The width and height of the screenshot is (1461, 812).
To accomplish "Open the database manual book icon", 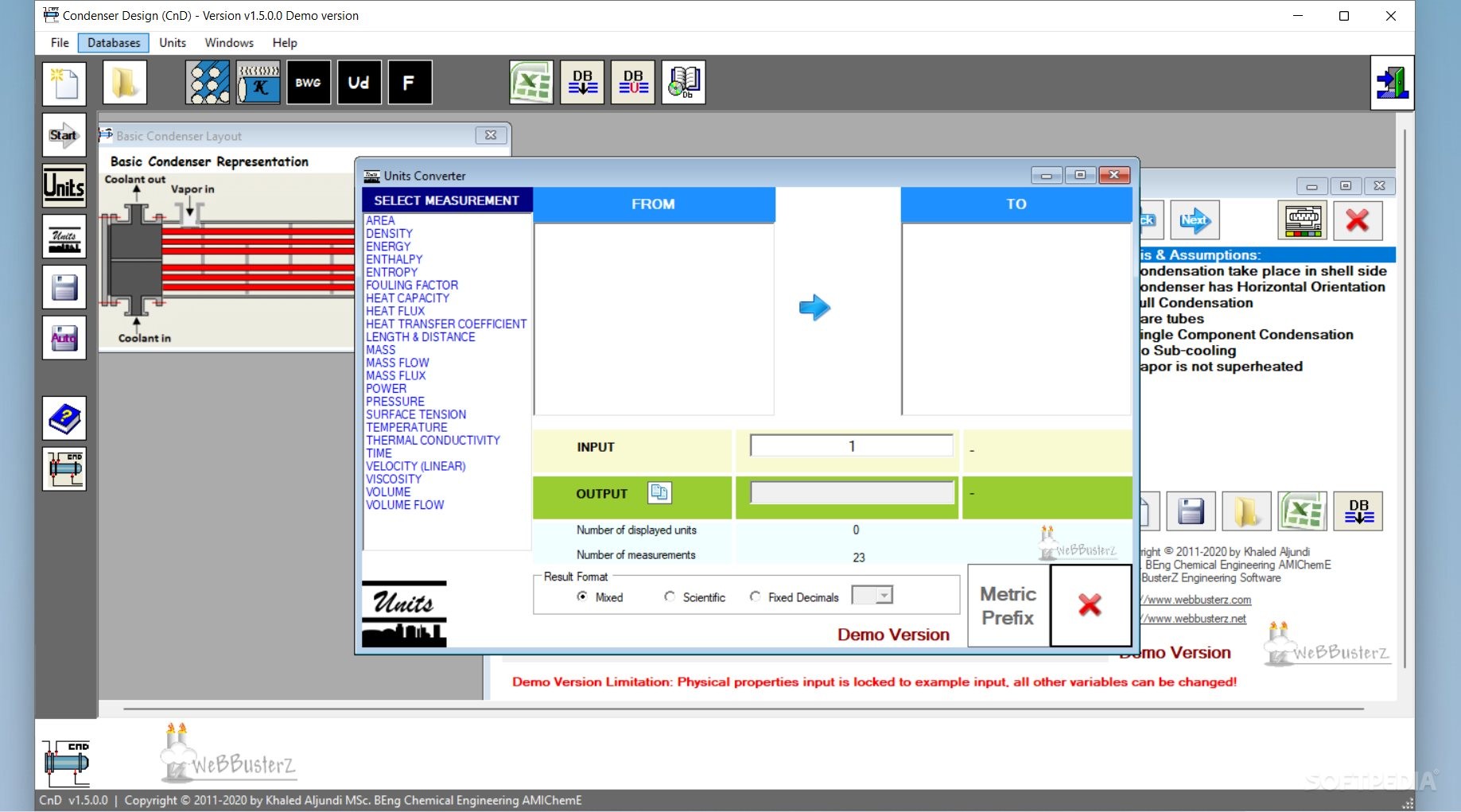I will (x=684, y=83).
